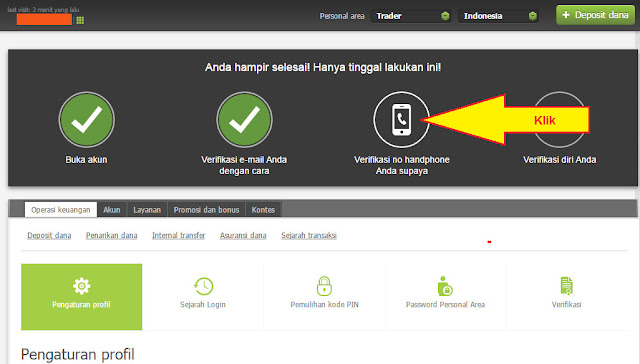Click the Sejarah Login clock icon
The width and height of the screenshot is (640, 364).
coord(203,286)
